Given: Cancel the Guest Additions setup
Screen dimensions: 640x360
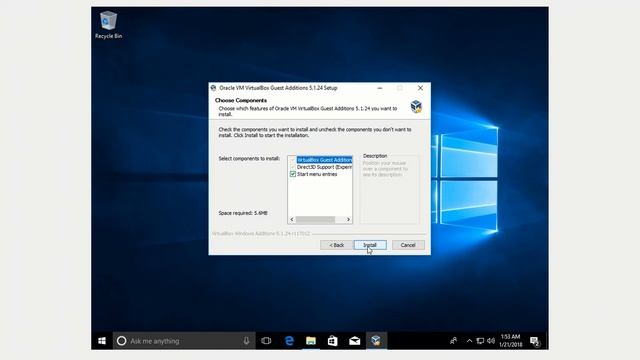Looking at the screenshot, I should pos(408,245).
